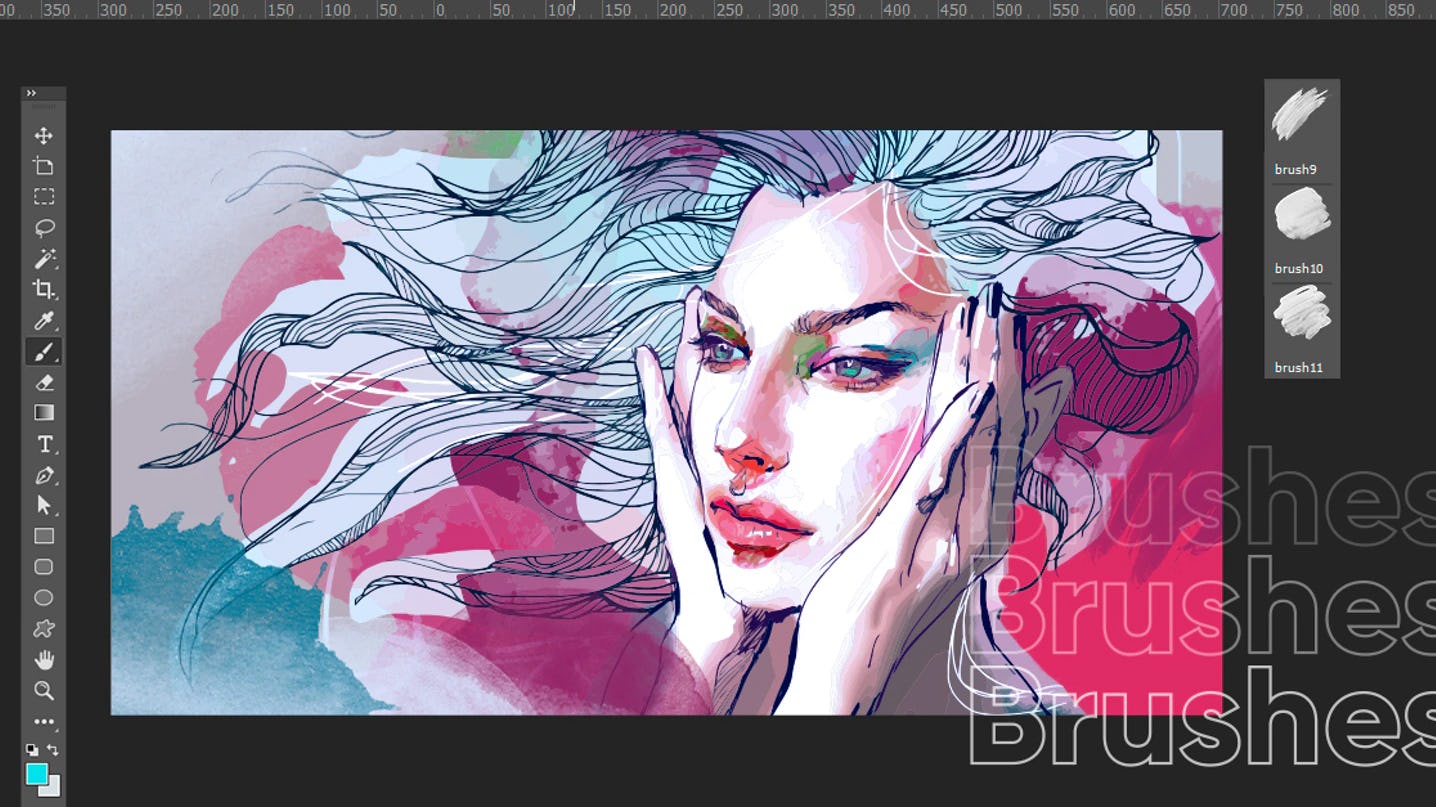The width and height of the screenshot is (1436, 807).
Task: Swap foreground and background colors
Action: coord(53,749)
